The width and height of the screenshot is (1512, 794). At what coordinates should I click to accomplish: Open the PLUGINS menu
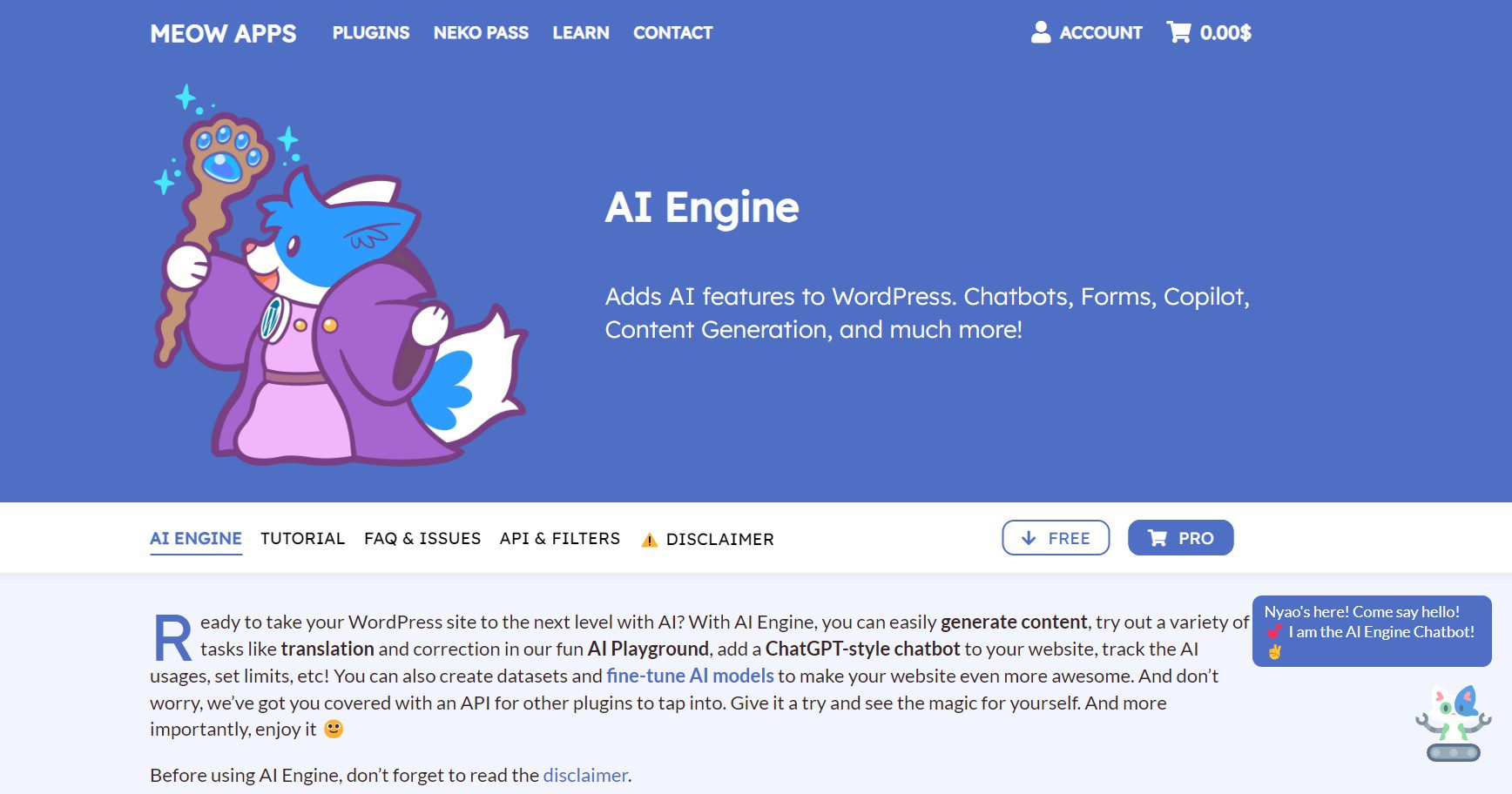tap(370, 33)
